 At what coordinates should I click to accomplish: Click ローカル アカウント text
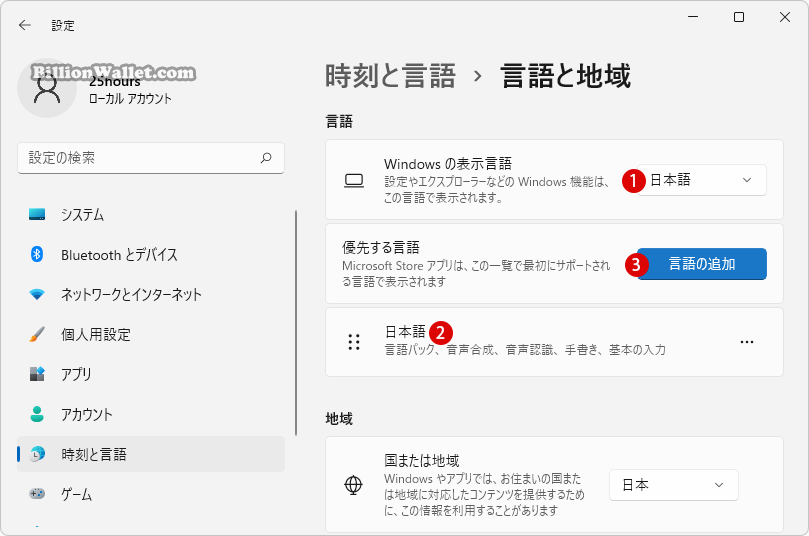point(130,99)
